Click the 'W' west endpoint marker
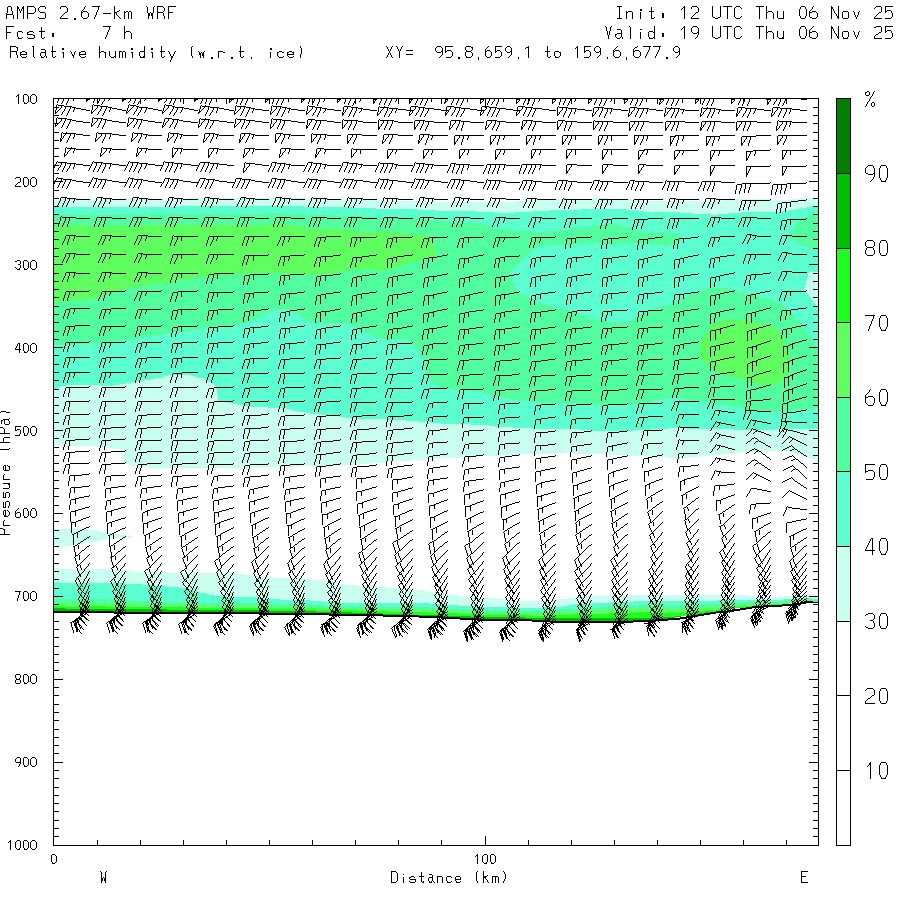Image resolution: width=900 pixels, height=900 pixels. [103, 877]
